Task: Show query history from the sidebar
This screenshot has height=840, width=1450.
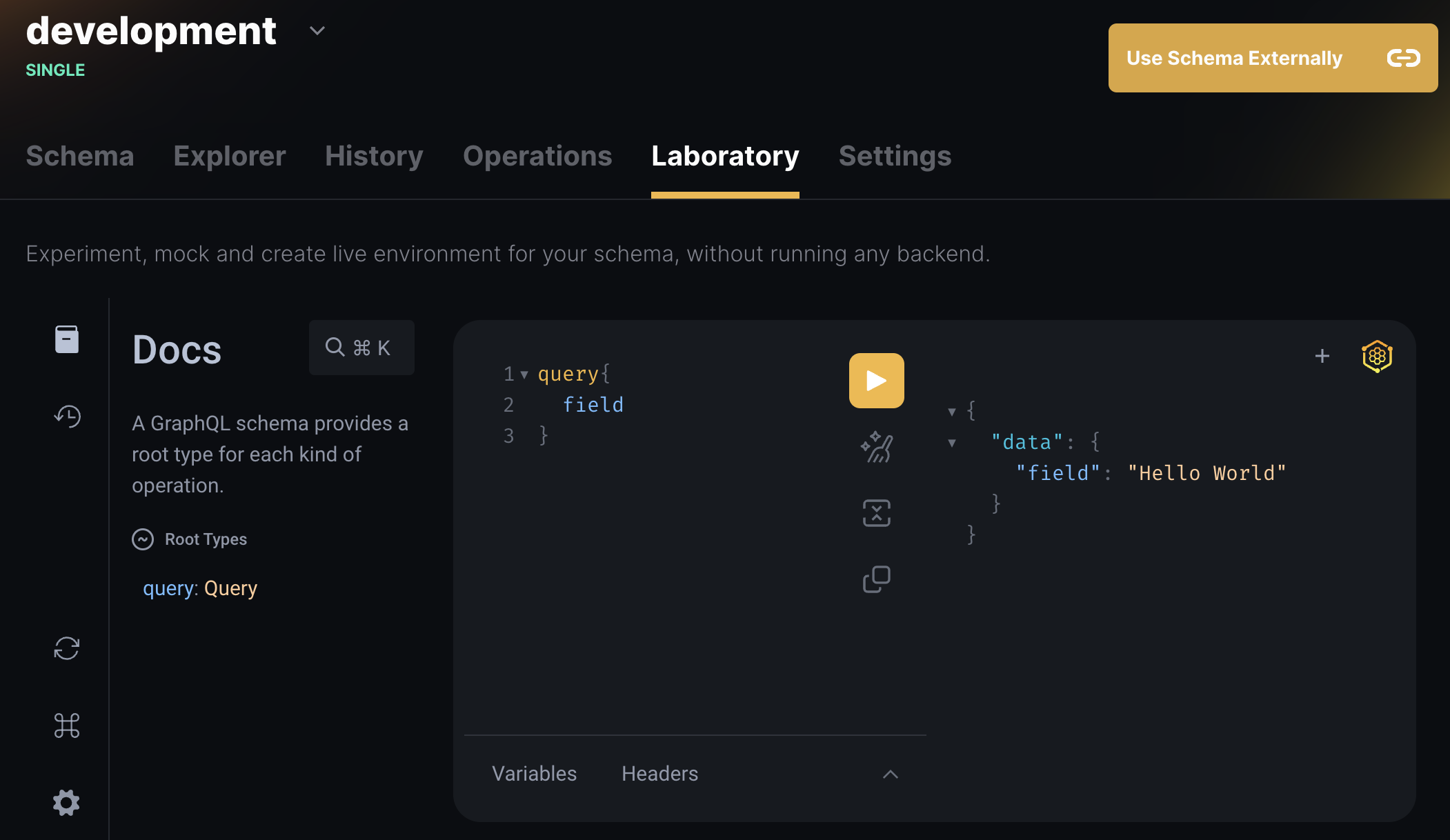Action: 67,416
